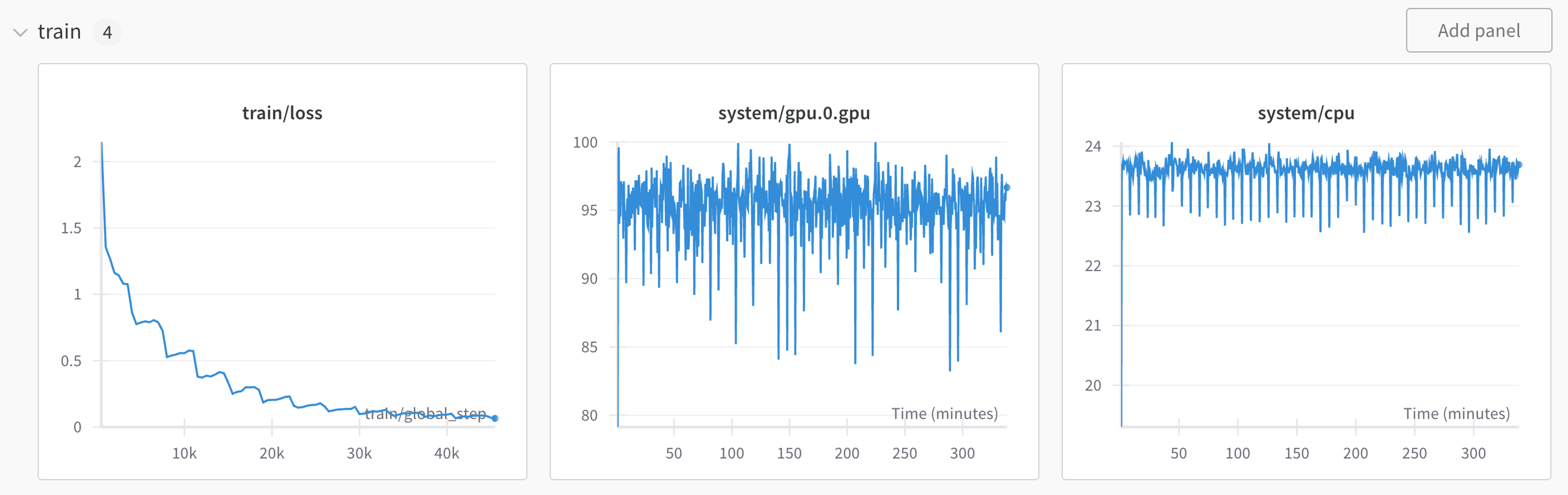The image size is (1568, 495).
Task: Click Time (minutes) label in CPU chart
Action: click(x=1457, y=413)
